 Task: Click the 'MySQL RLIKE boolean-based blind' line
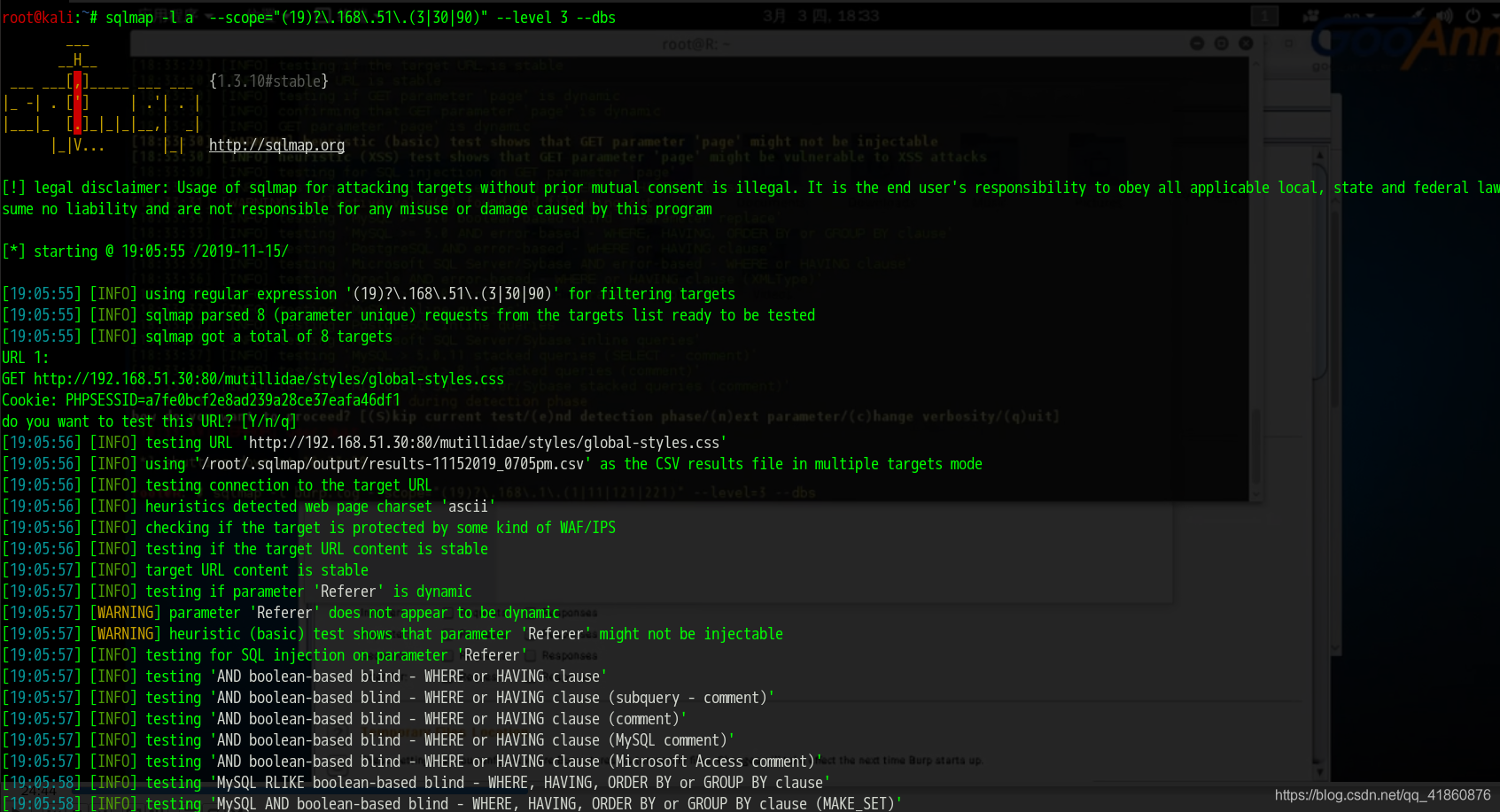tap(416, 783)
